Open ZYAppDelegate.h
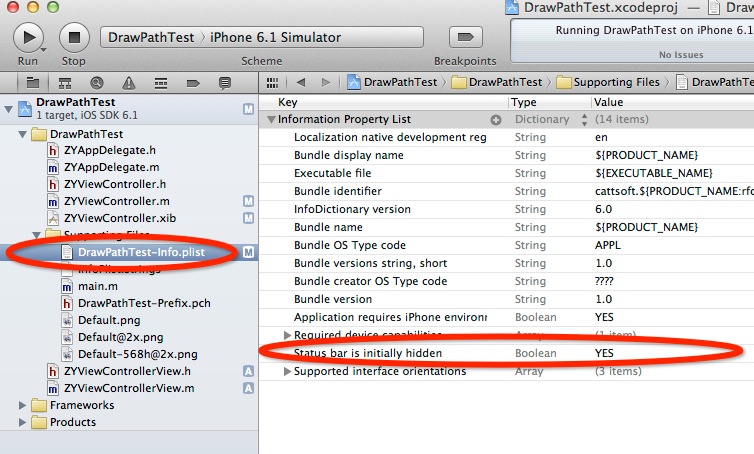The width and height of the screenshot is (754, 454). click(110, 151)
